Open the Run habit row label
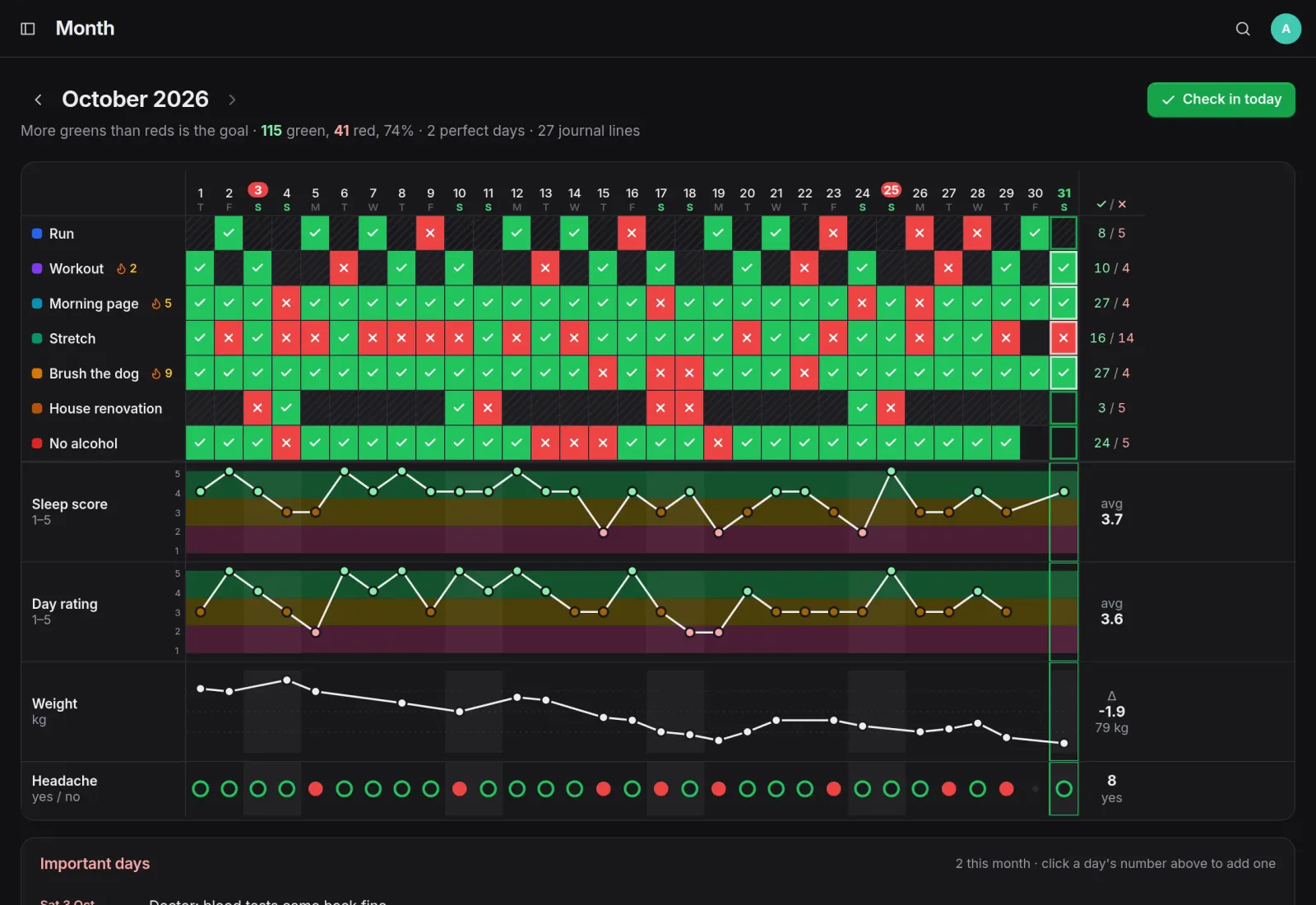This screenshot has height=905, width=1316. [62, 234]
